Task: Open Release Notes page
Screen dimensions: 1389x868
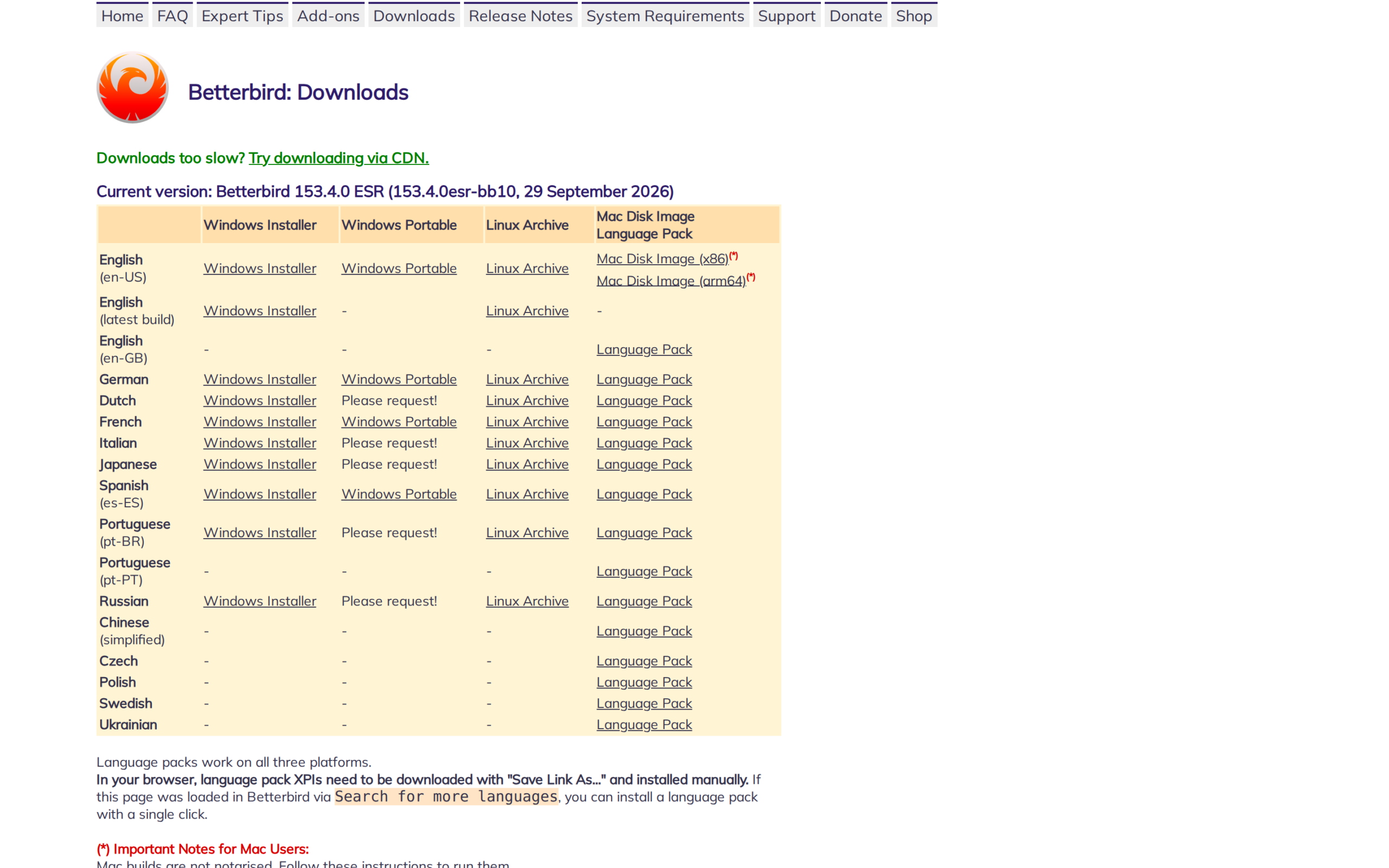Action: coord(520,16)
